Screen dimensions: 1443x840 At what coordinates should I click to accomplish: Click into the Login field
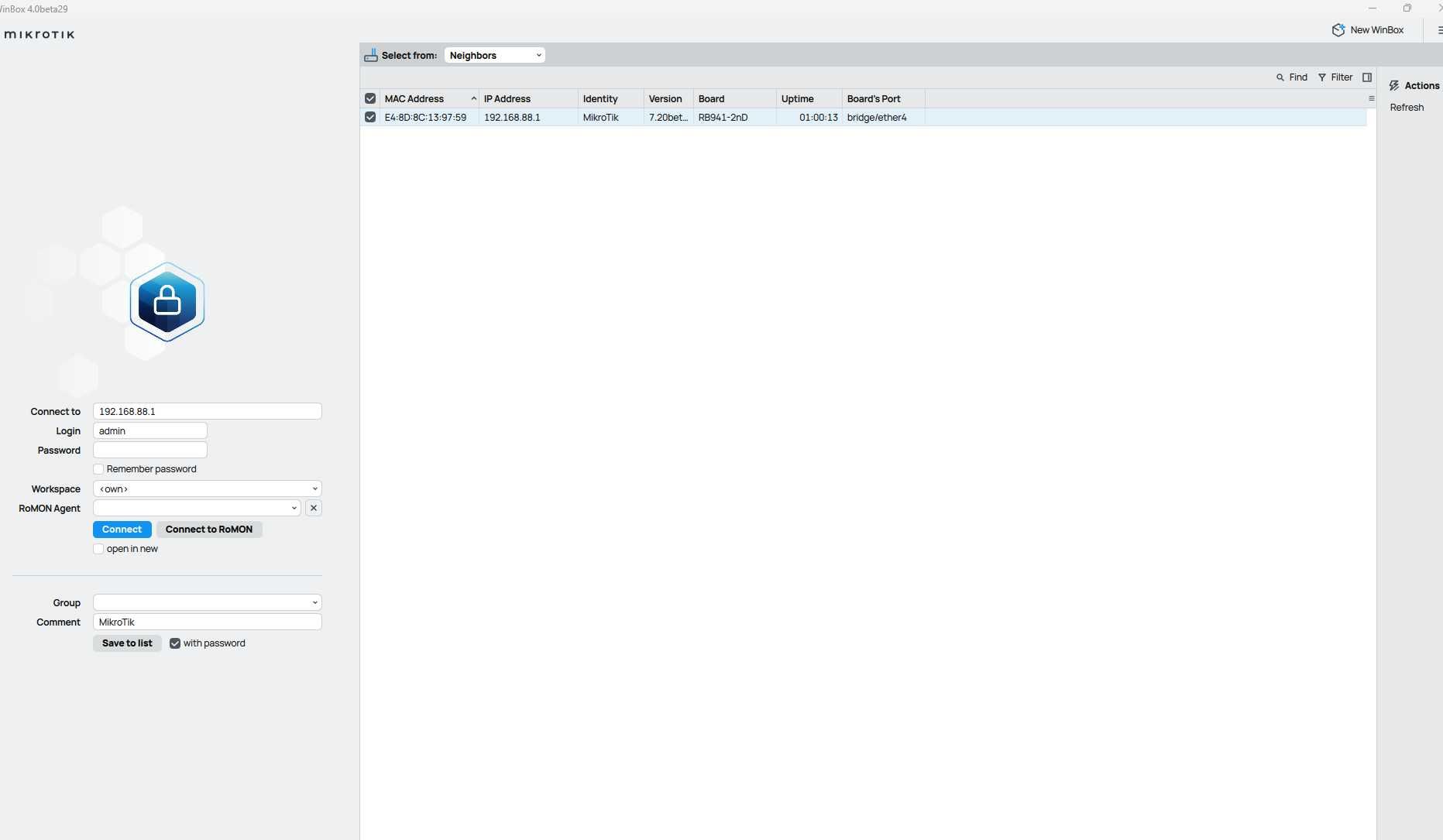pos(150,430)
